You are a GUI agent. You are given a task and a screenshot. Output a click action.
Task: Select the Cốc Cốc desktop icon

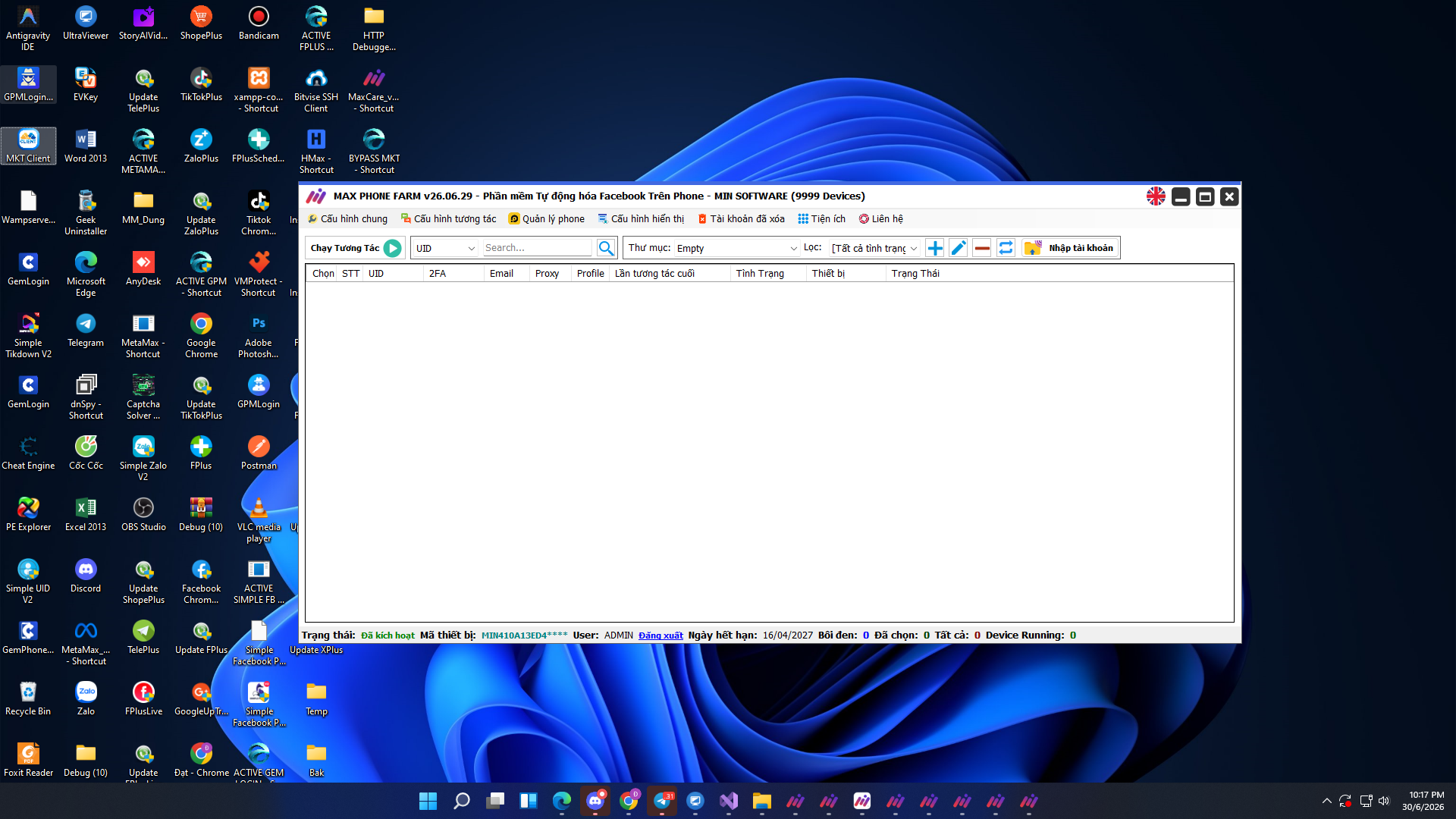coord(86,453)
